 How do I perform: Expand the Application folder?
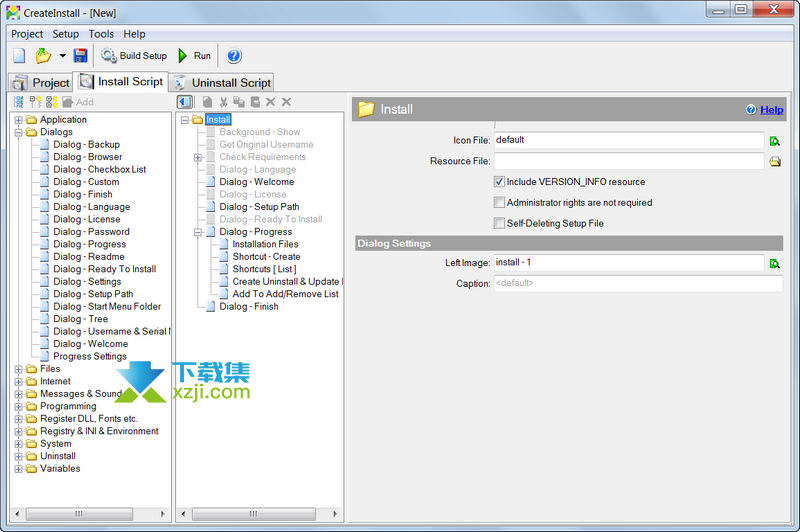pos(18,120)
